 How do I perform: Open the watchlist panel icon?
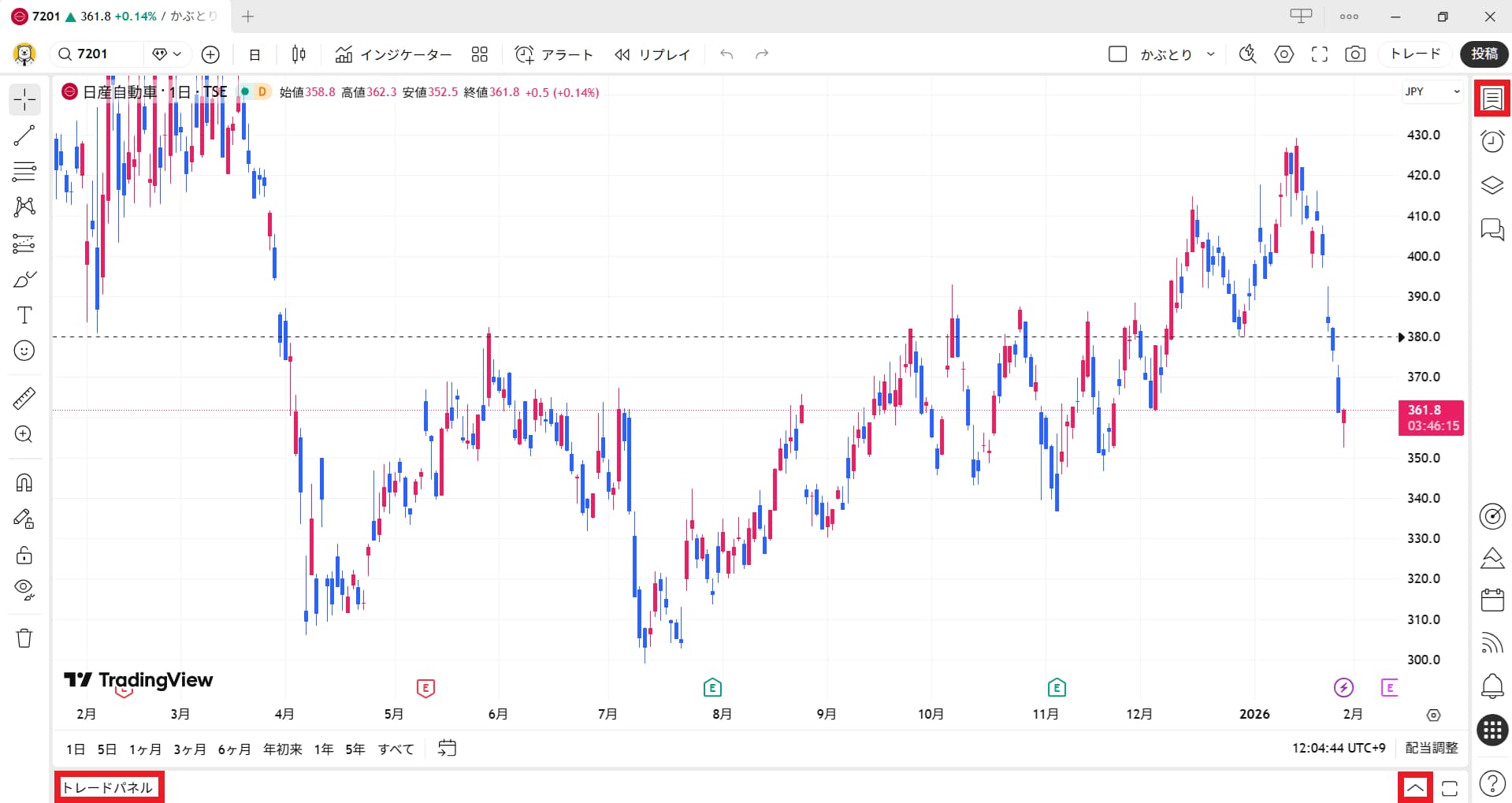(1492, 99)
